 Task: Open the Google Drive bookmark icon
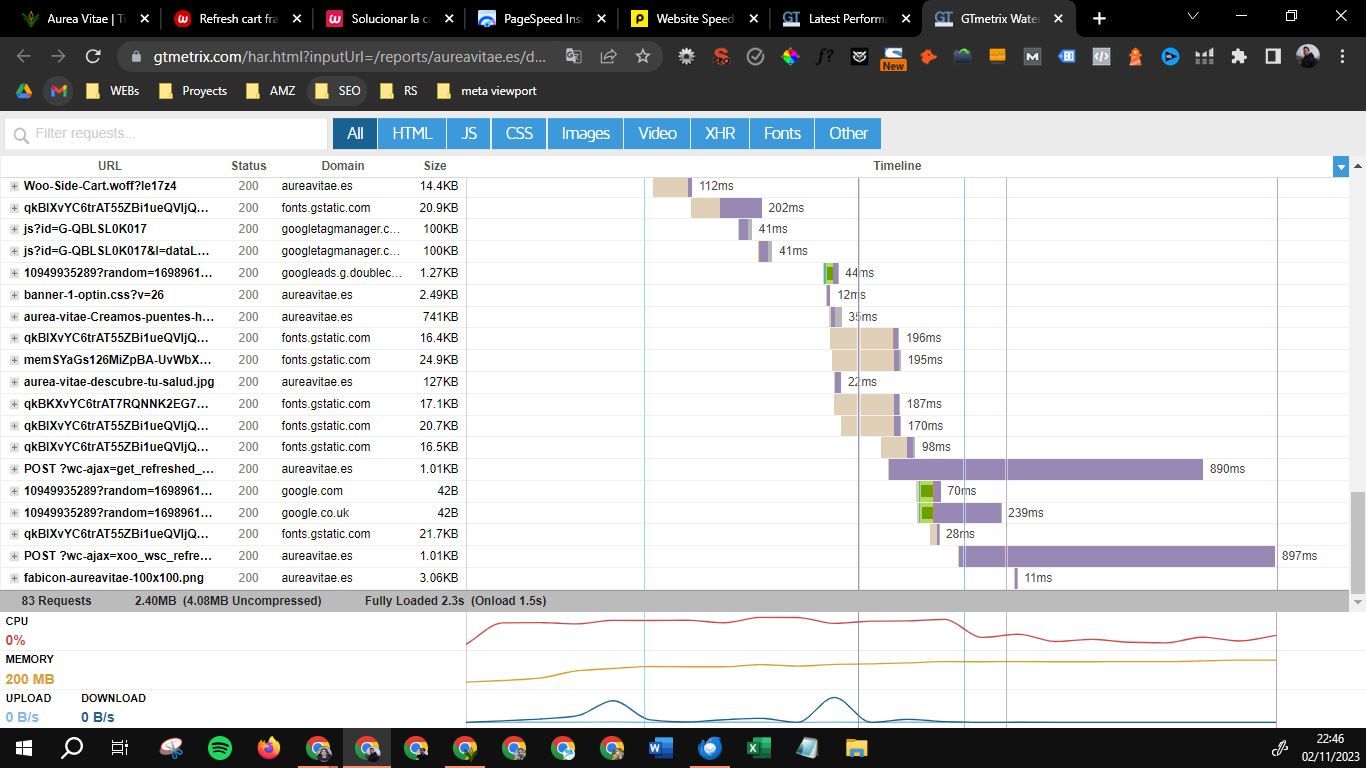pyautogui.click(x=24, y=91)
